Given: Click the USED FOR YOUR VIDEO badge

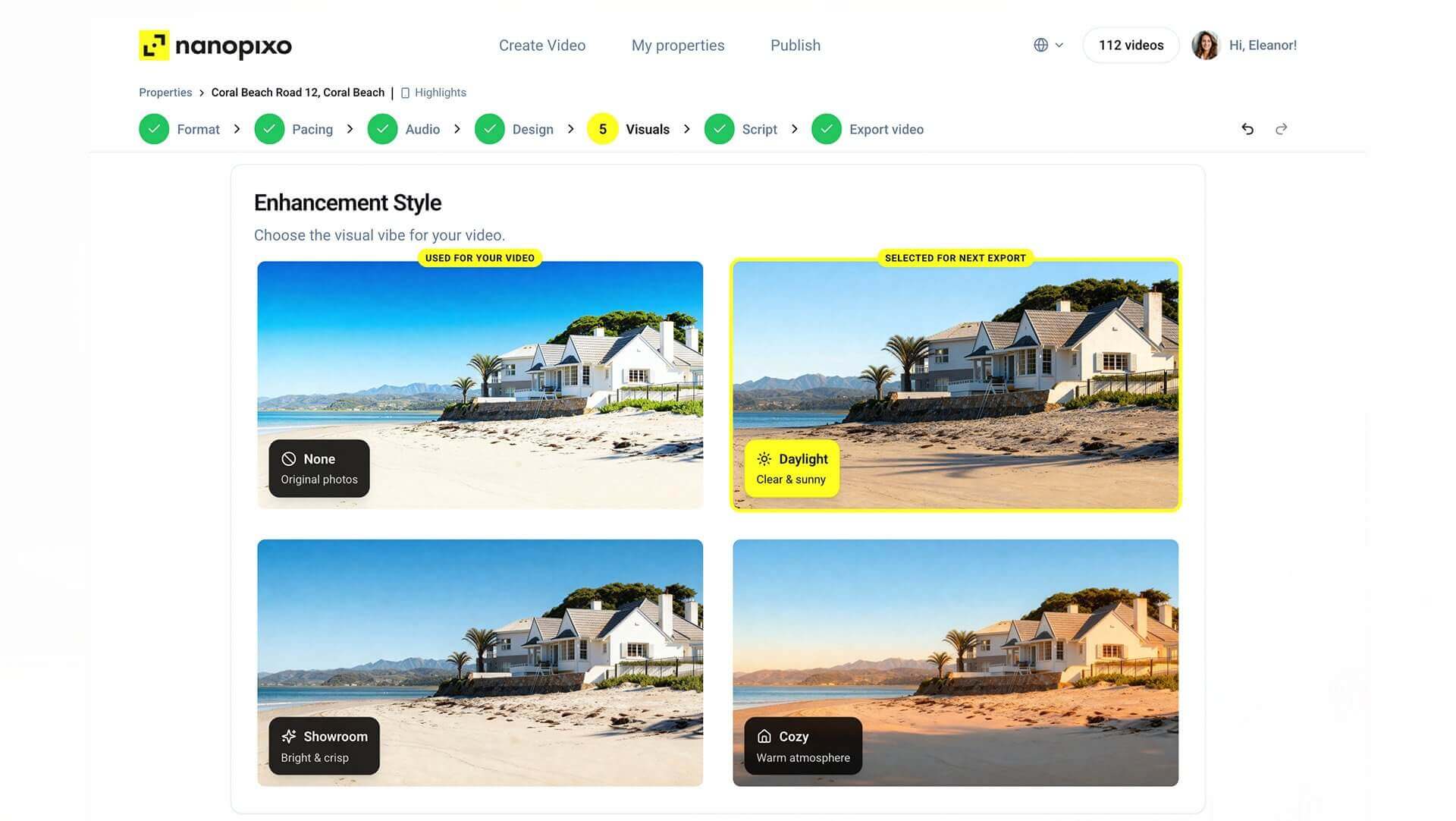Looking at the screenshot, I should [480, 258].
